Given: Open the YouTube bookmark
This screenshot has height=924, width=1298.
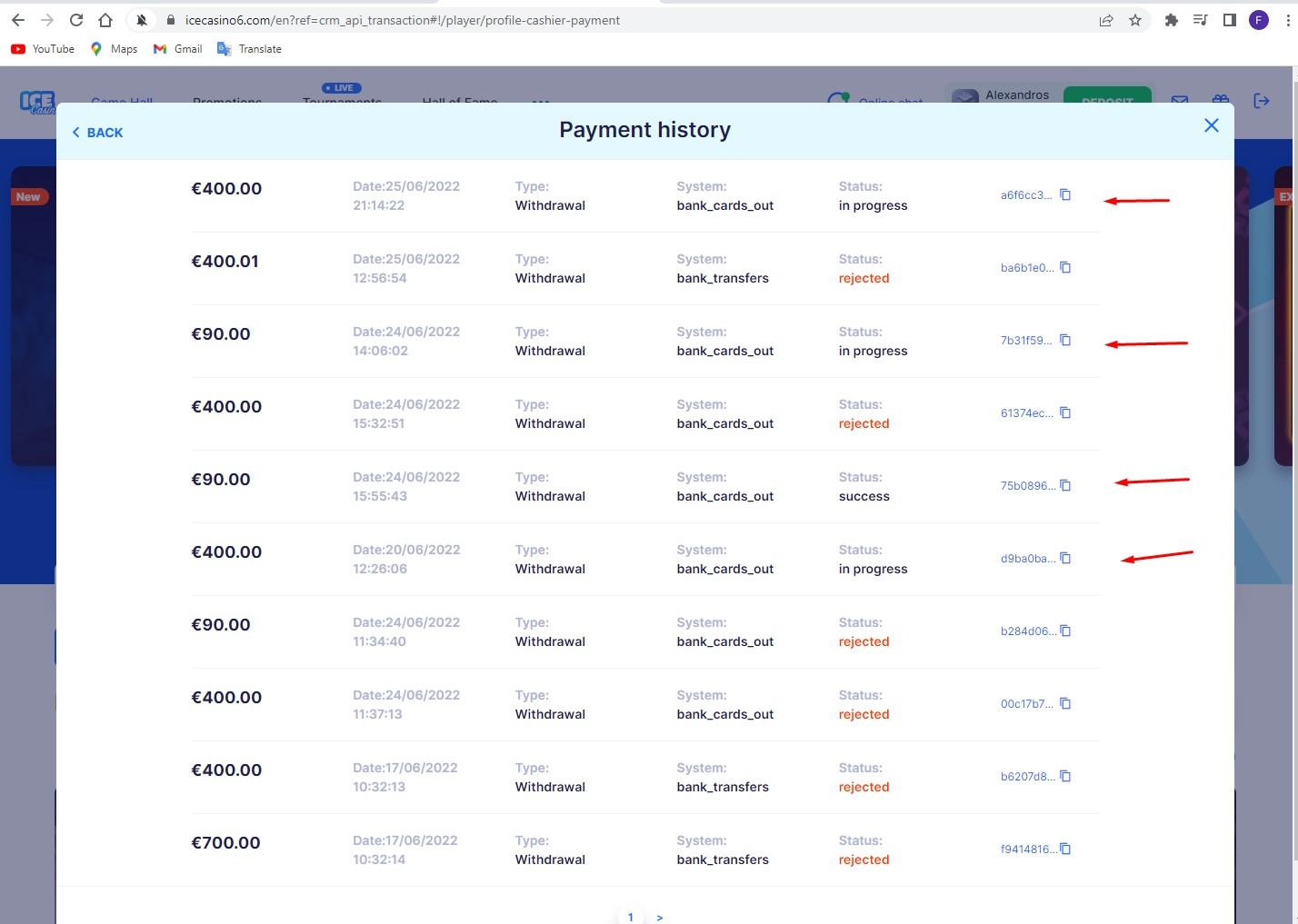Looking at the screenshot, I should pyautogui.click(x=43, y=49).
